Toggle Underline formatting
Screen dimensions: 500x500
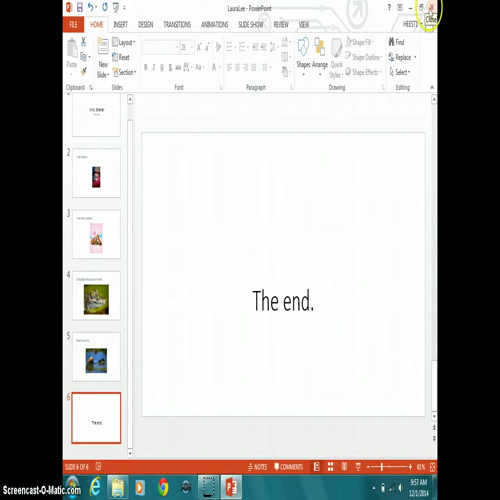[162, 67]
